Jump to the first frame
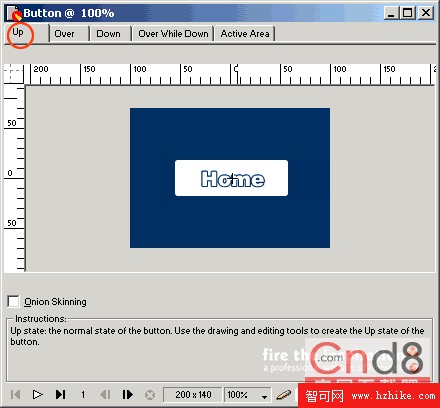440x408 pixels. tap(15, 395)
